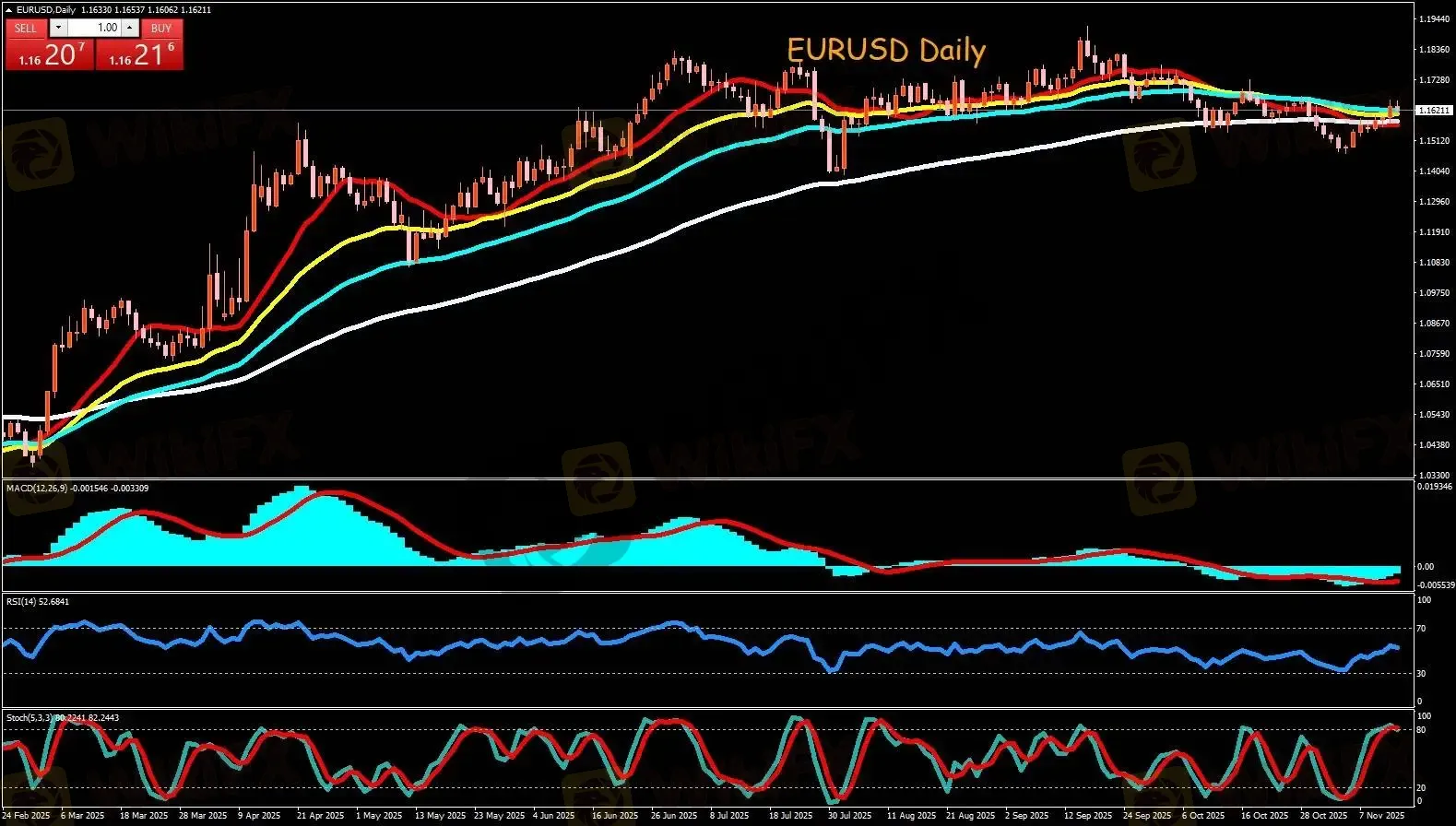This screenshot has width=1456, height=826.
Task: Increase lot volume with up arrow
Action: (x=130, y=28)
